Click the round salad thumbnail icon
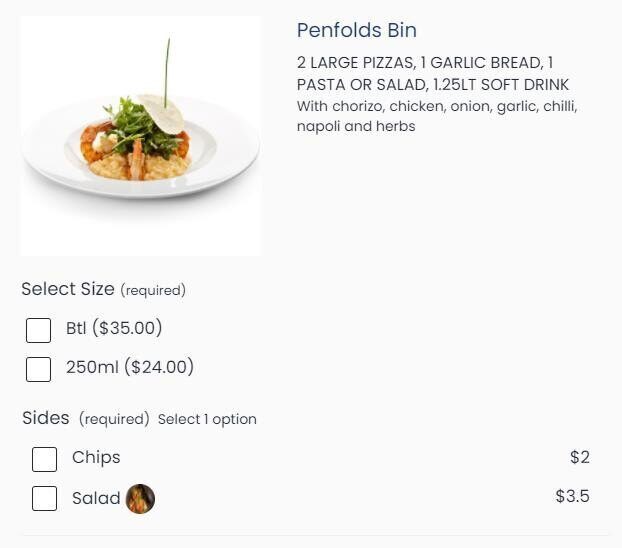This screenshot has height=548, width=622. [140, 498]
